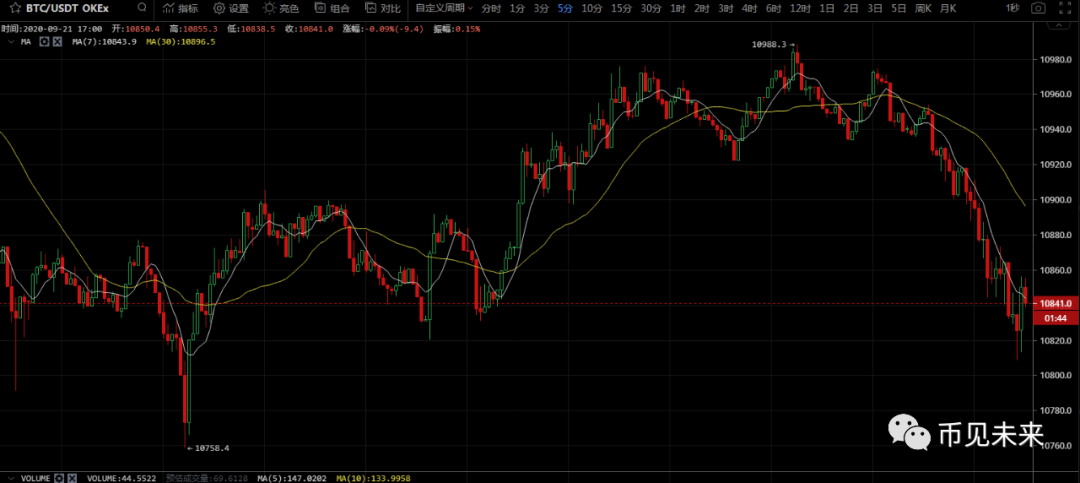1080x483 pixels.
Task: Collapse MA indicator legend chevron
Action: [x=10, y=42]
